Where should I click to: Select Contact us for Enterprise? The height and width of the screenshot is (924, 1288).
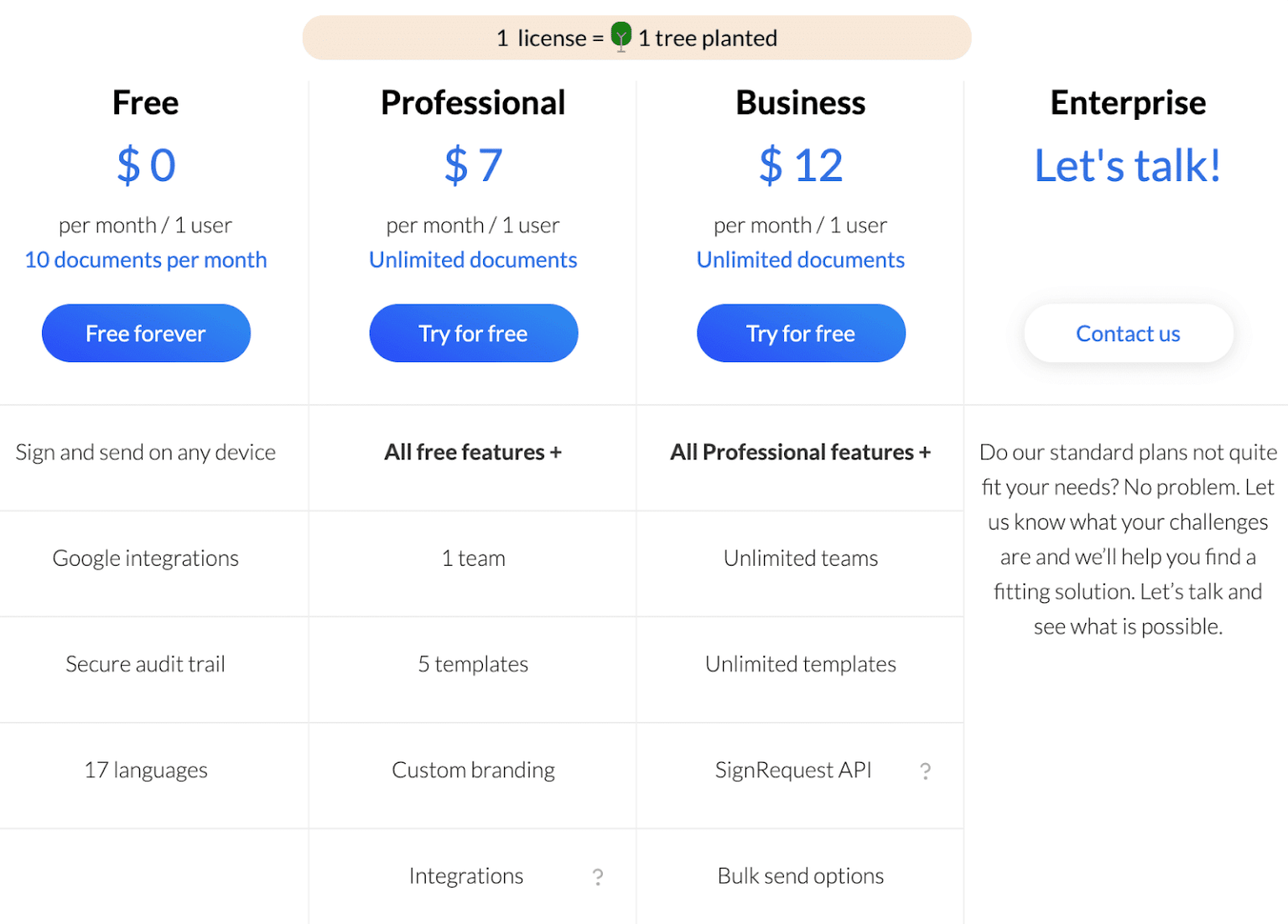click(1128, 333)
